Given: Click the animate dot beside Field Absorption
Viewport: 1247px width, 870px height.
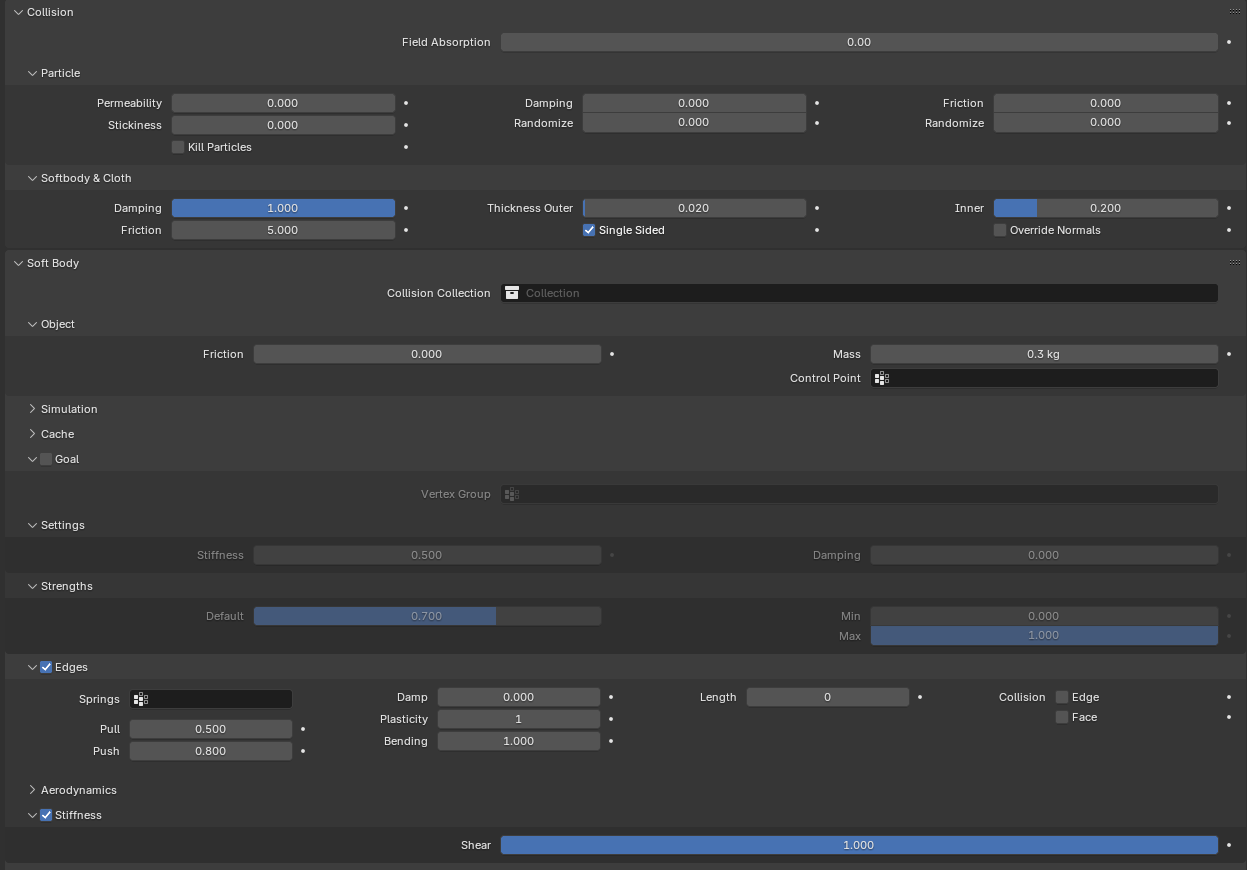Looking at the screenshot, I should click(x=1228, y=42).
